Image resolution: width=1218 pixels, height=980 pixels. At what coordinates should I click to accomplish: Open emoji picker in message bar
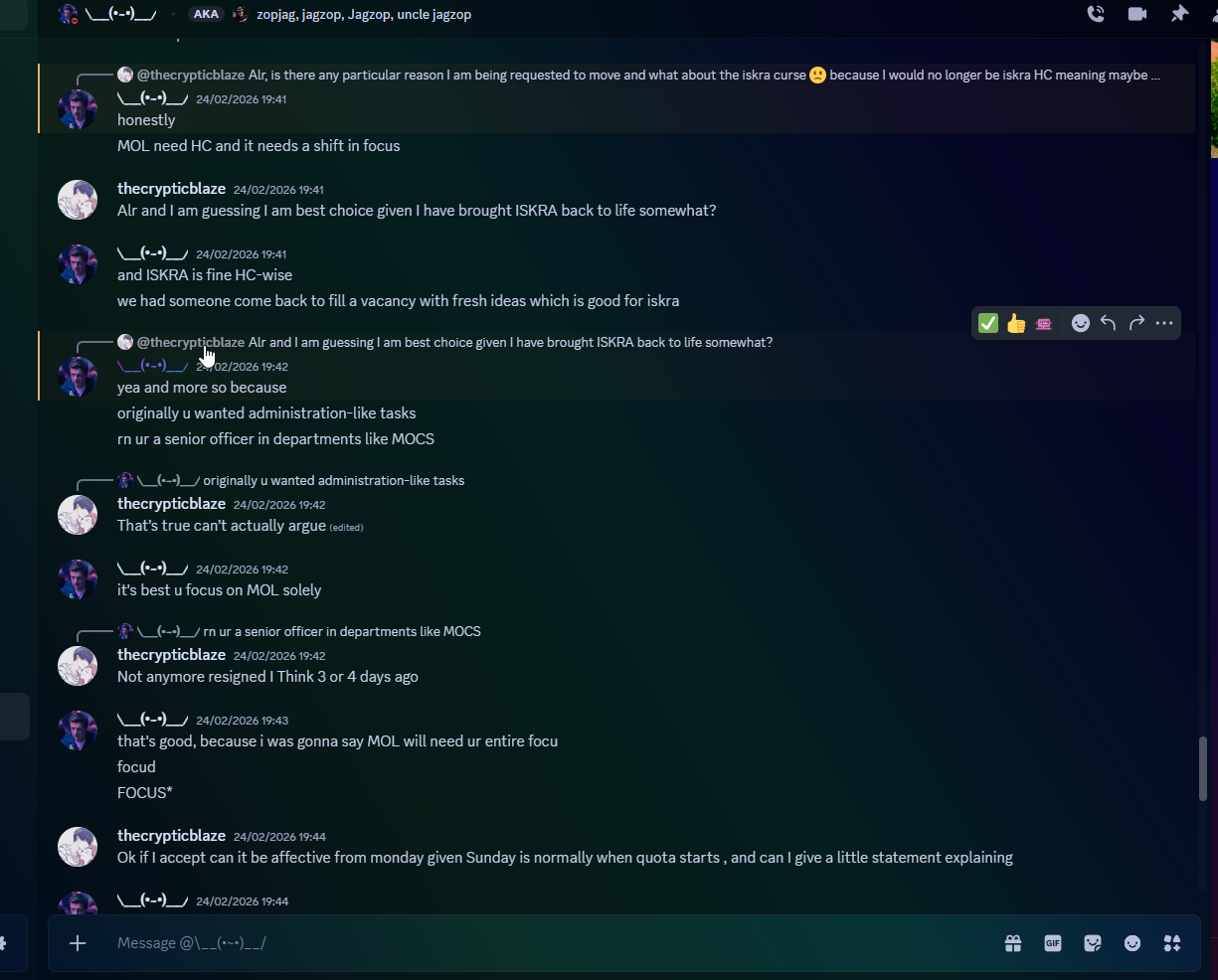tap(1132, 943)
